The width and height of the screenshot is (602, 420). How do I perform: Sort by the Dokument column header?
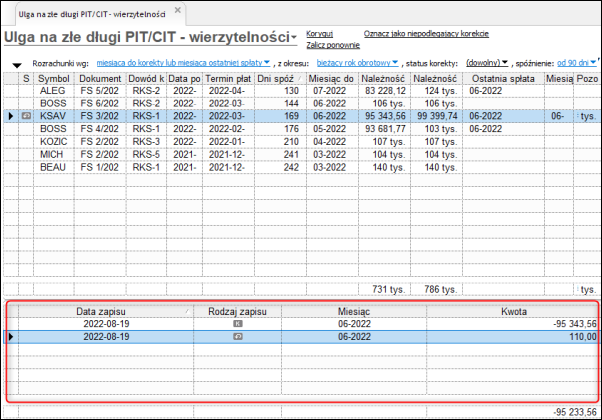(100, 79)
